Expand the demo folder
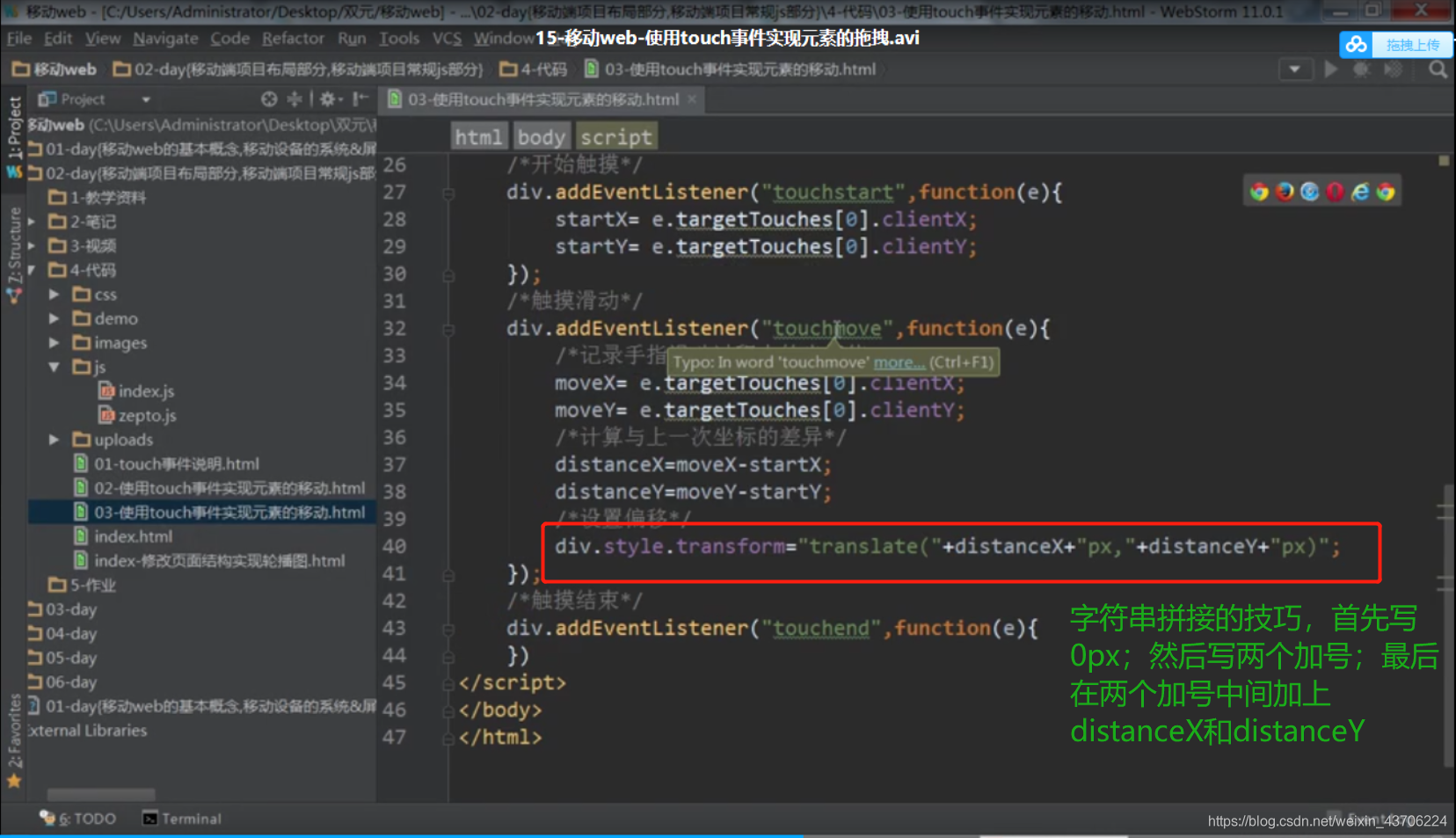 [x=55, y=318]
